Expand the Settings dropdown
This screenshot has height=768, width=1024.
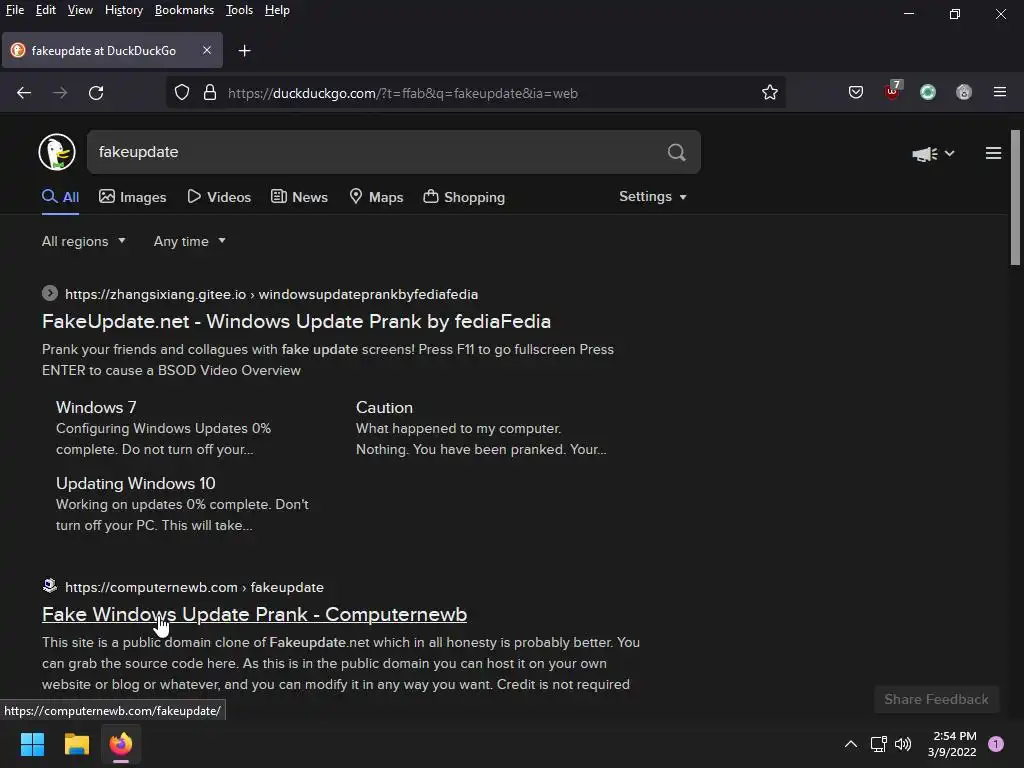click(652, 197)
